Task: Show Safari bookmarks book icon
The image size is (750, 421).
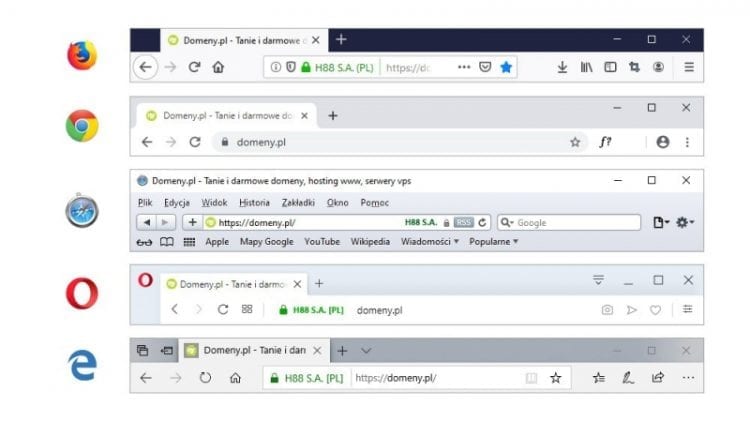Action: point(166,242)
